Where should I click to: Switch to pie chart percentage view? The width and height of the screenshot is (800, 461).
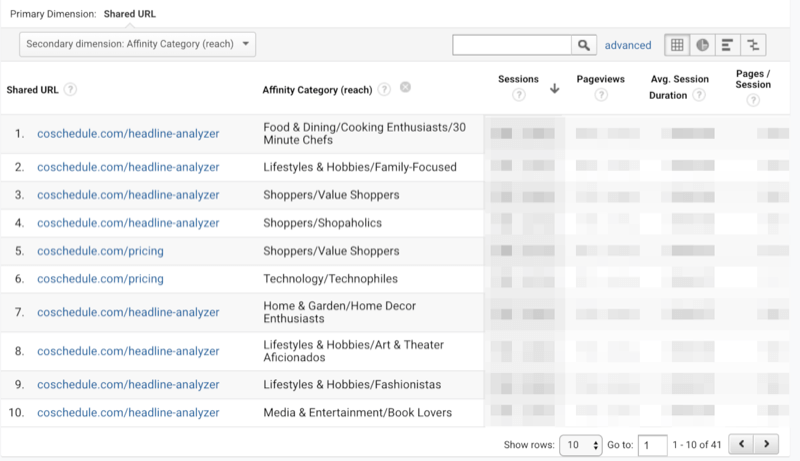[x=703, y=45]
